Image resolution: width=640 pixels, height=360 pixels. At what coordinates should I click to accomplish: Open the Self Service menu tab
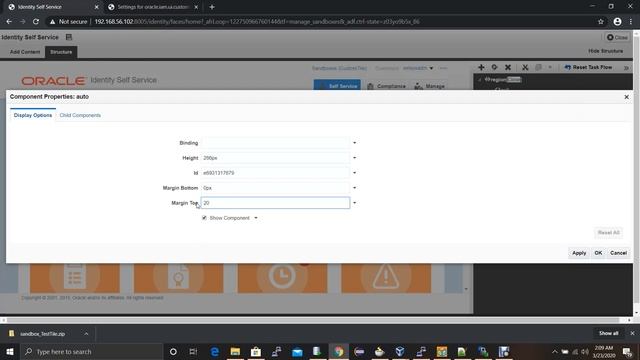[337, 86]
